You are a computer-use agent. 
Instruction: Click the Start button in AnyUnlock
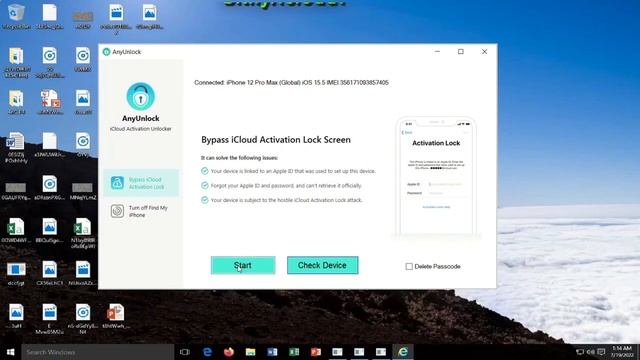(x=243, y=265)
